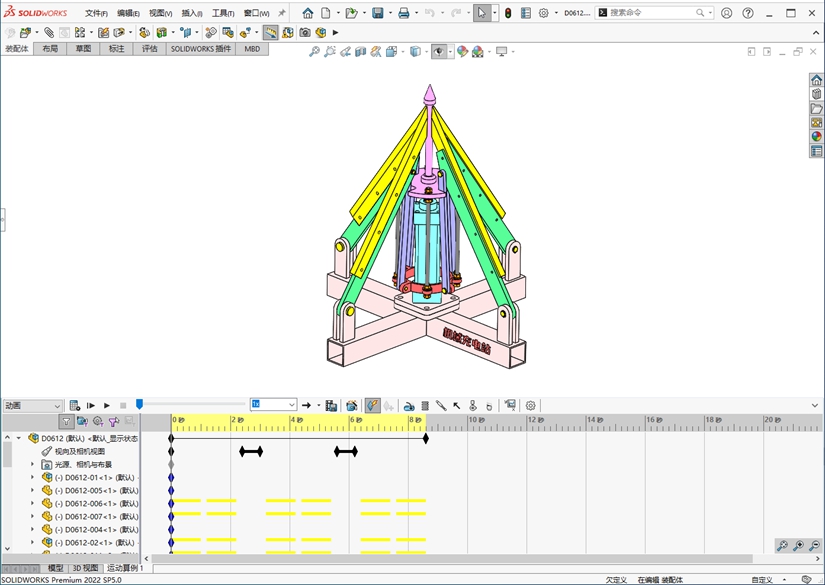
Task: Click the Home icon in the top toolbar
Action: (308, 13)
